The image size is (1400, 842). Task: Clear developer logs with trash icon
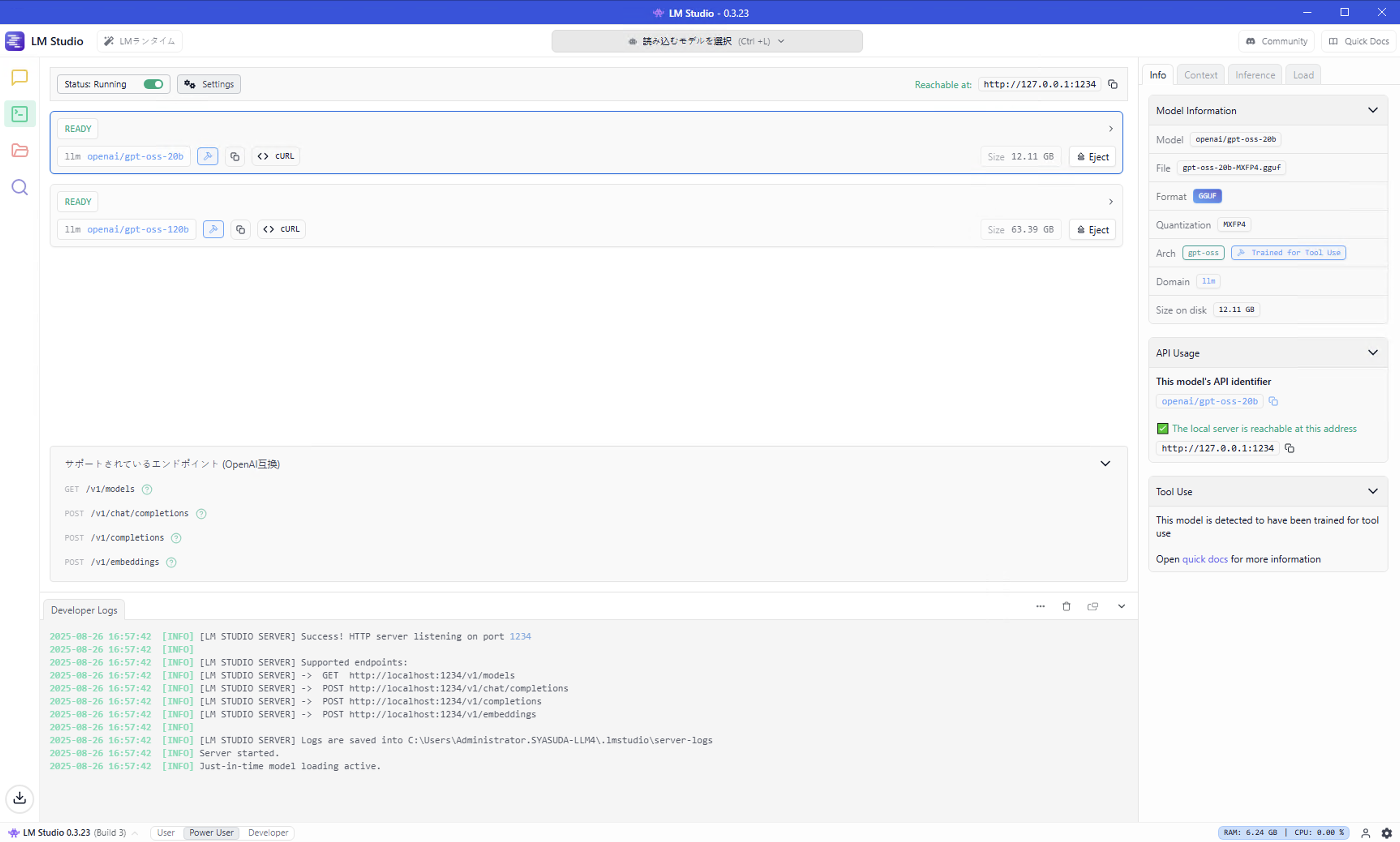click(x=1066, y=606)
